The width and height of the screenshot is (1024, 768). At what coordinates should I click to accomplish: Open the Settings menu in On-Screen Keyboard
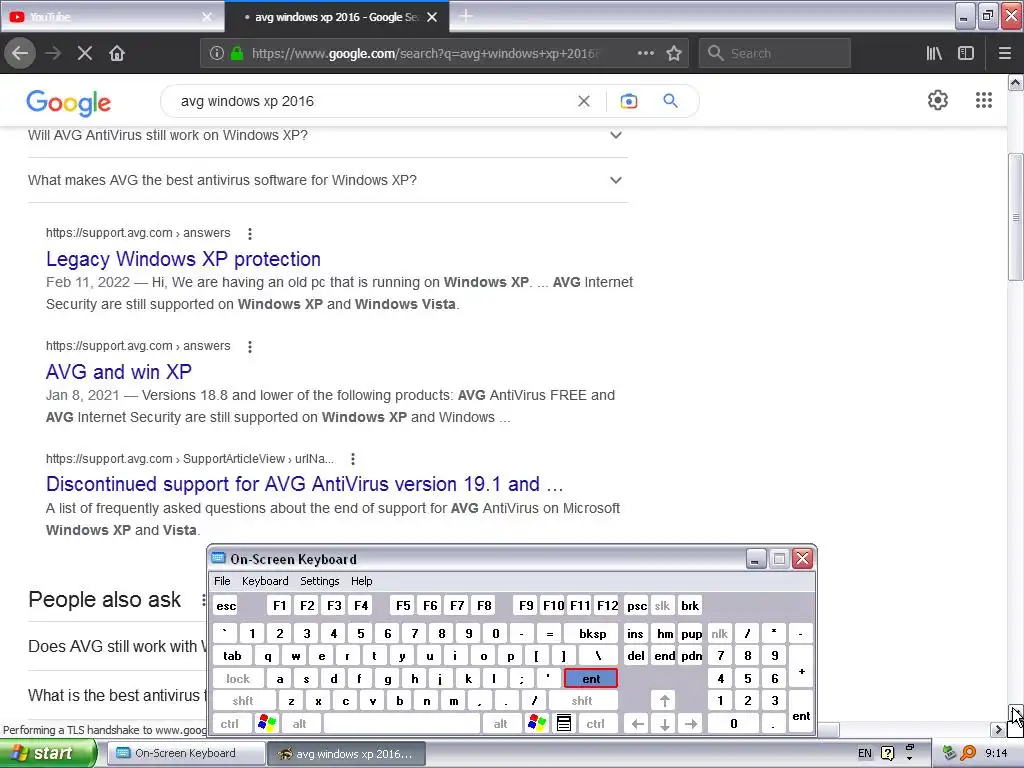pos(319,581)
